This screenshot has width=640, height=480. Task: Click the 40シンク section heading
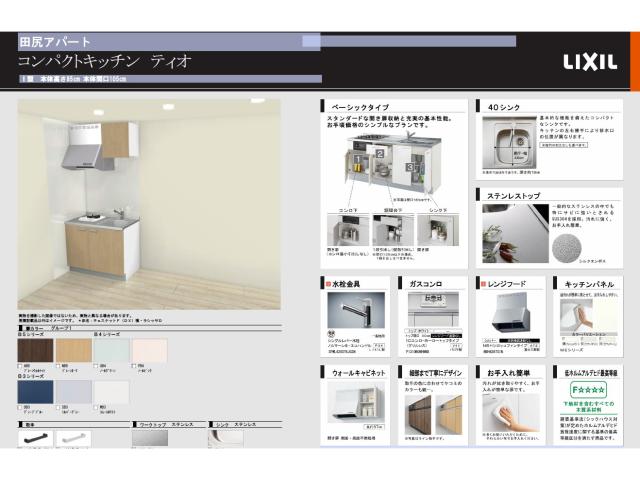click(504, 107)
